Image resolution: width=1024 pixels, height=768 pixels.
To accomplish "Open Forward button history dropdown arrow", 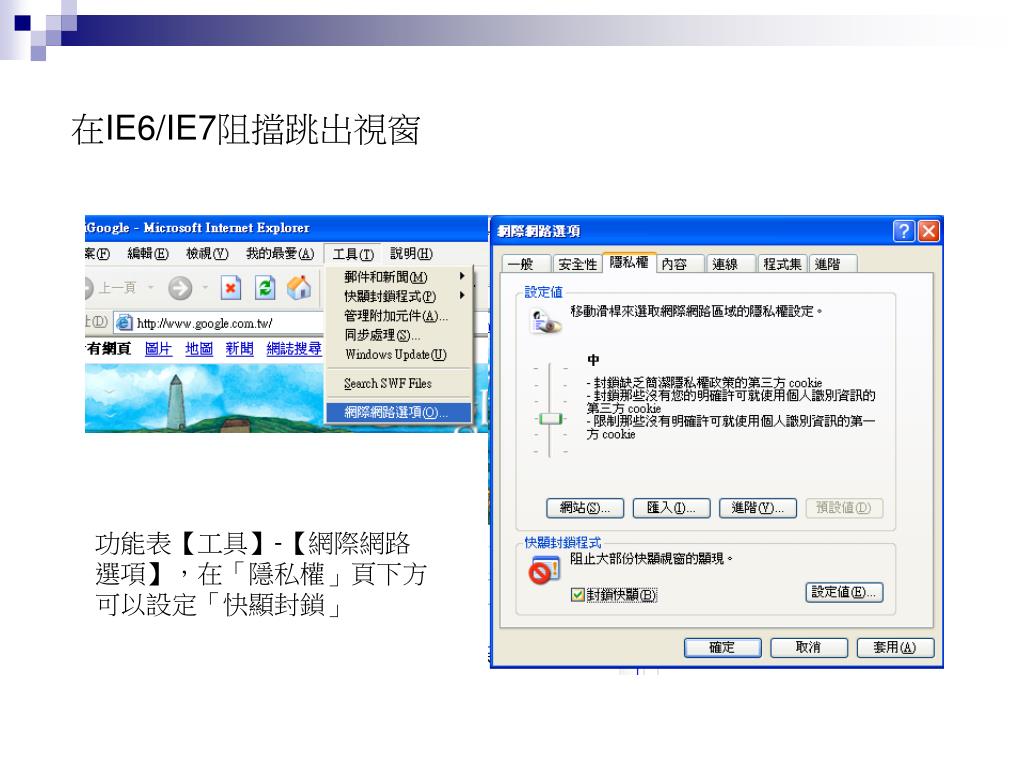I will pyautogui.click(x=204, y=287).
